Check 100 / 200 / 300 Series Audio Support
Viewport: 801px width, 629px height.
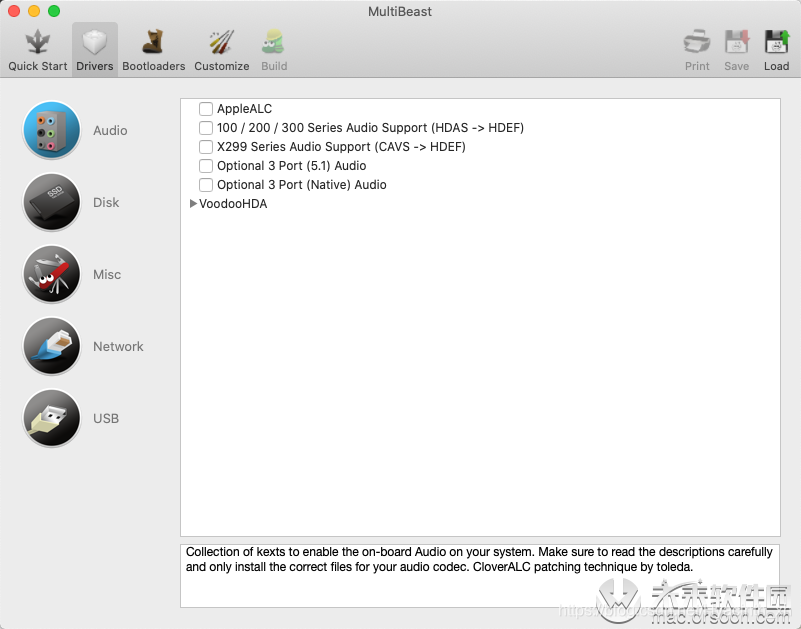tap(206, 128)
